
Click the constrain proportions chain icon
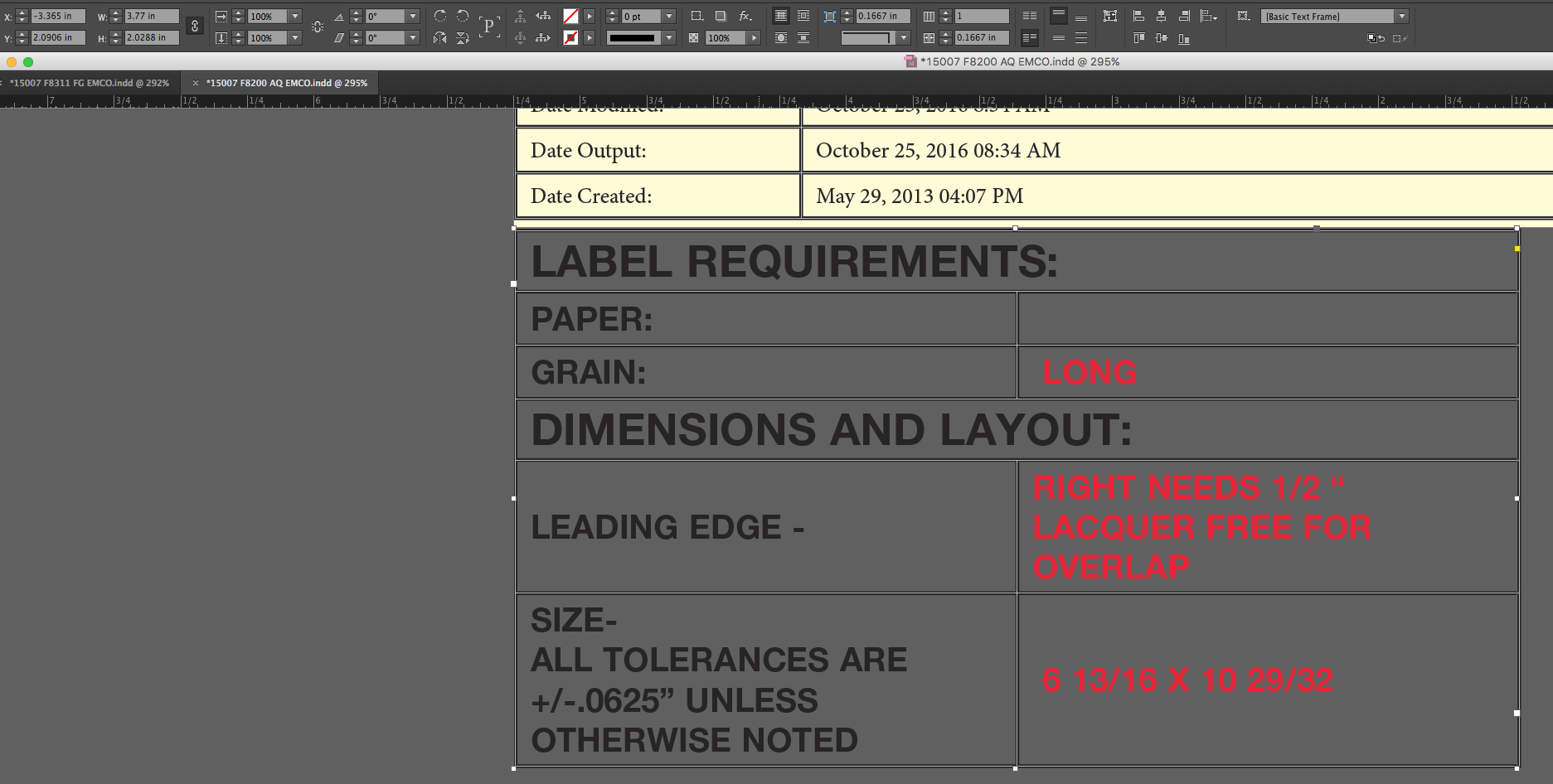coord(195,26)
